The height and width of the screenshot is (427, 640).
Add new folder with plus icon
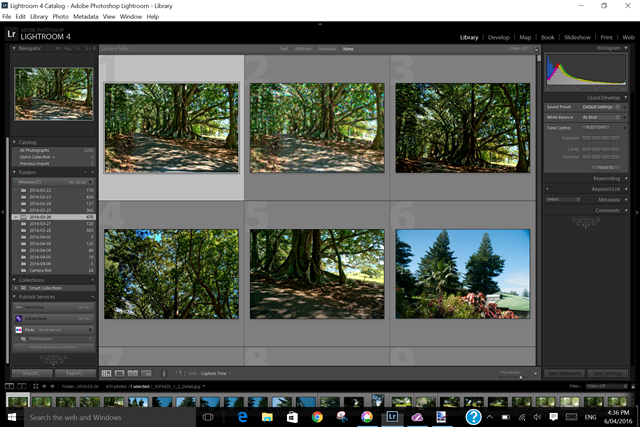coord(93,172)
